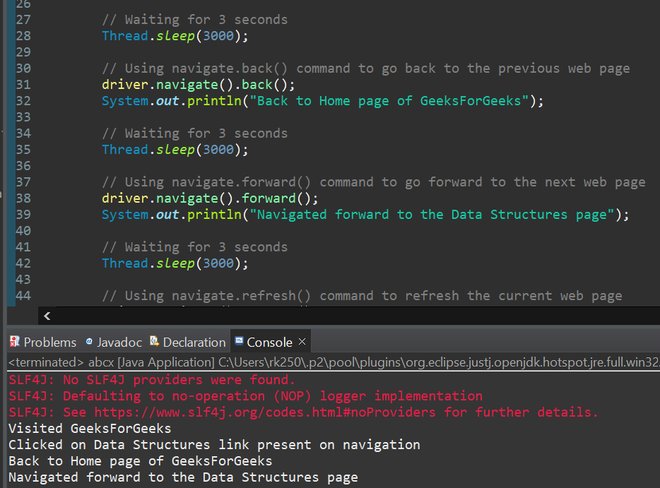Open the slf4j.org noProviders link
This screenshot has width=660, height=488.
click(265, 412)
